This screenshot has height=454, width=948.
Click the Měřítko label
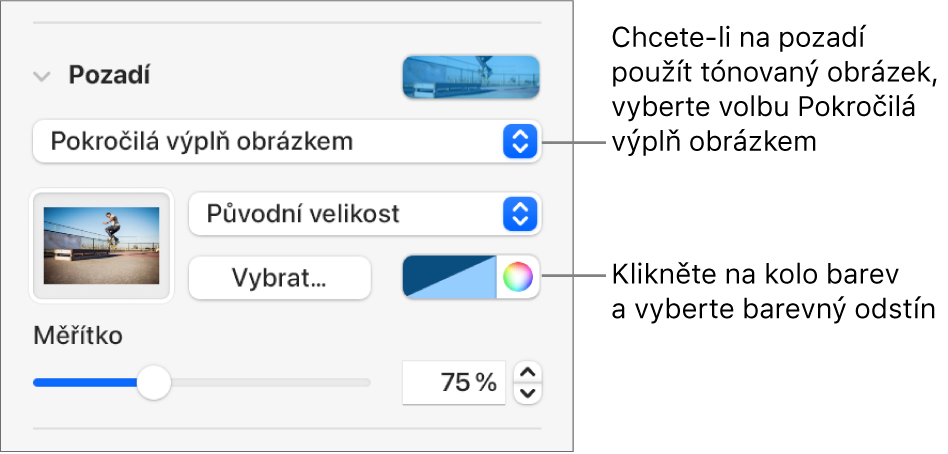78,335
